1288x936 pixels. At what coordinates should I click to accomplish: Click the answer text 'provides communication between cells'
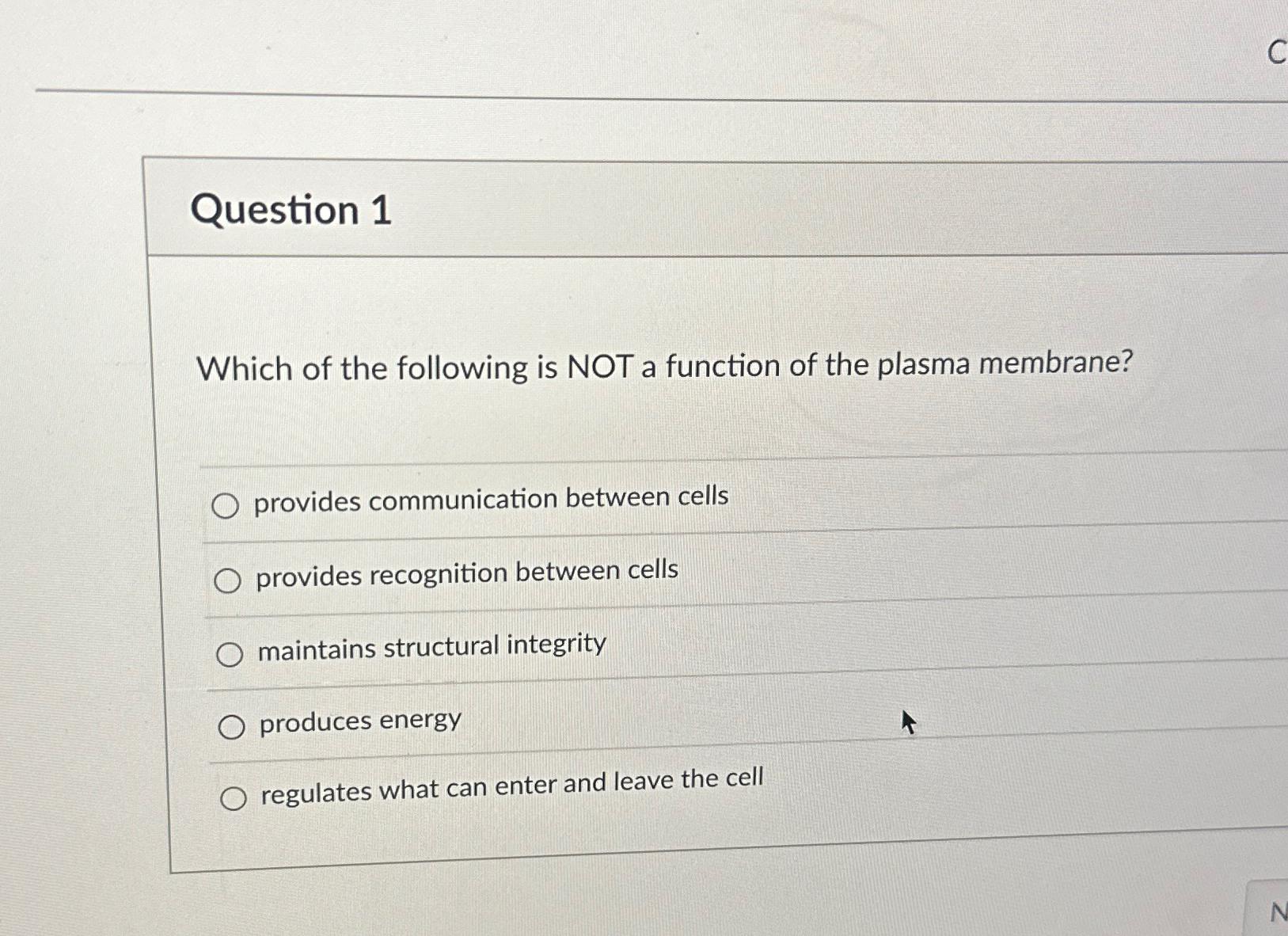tap(491, 498)
